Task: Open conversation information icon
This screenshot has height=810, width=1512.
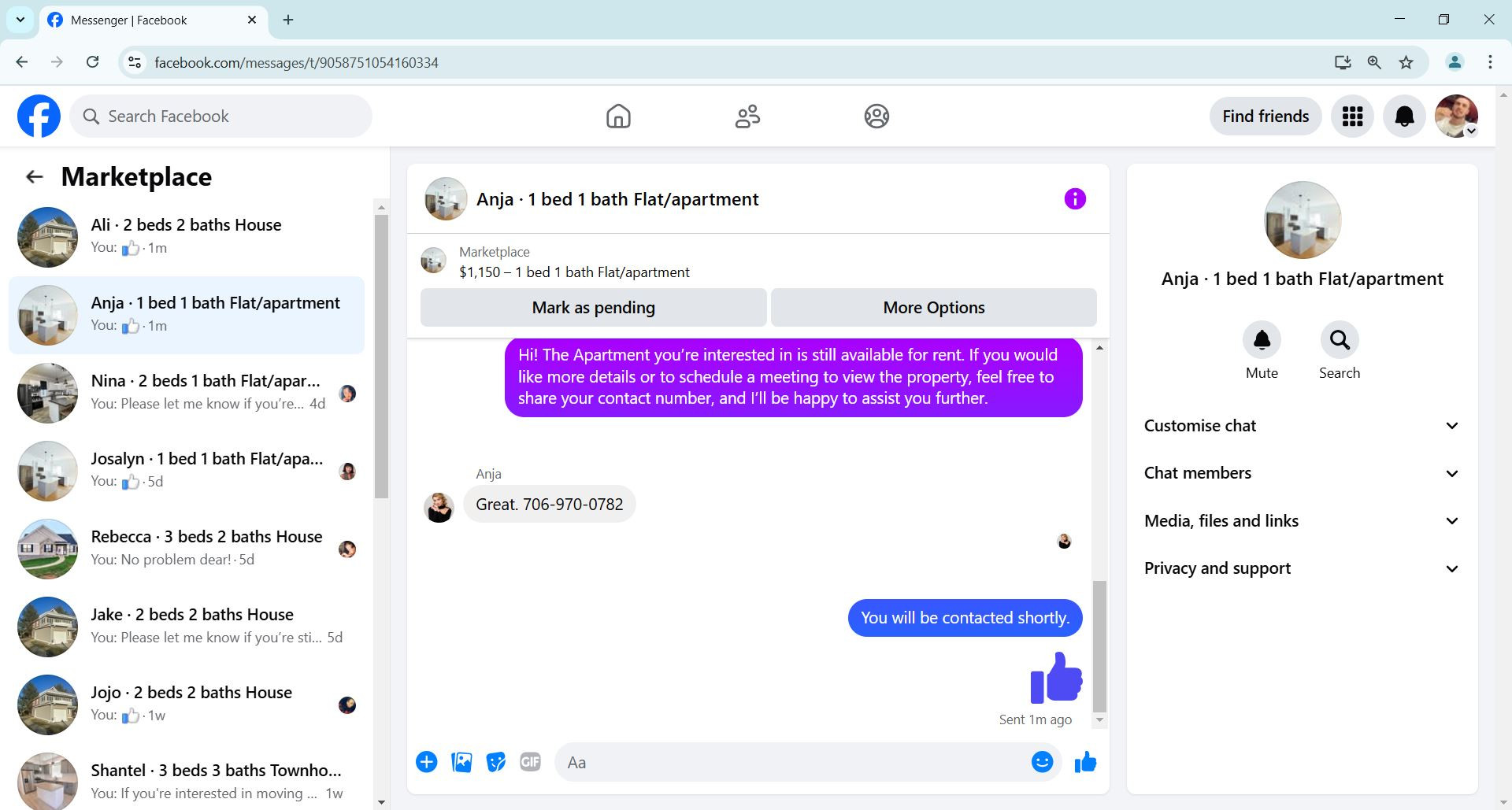Action: point(1075,199)
